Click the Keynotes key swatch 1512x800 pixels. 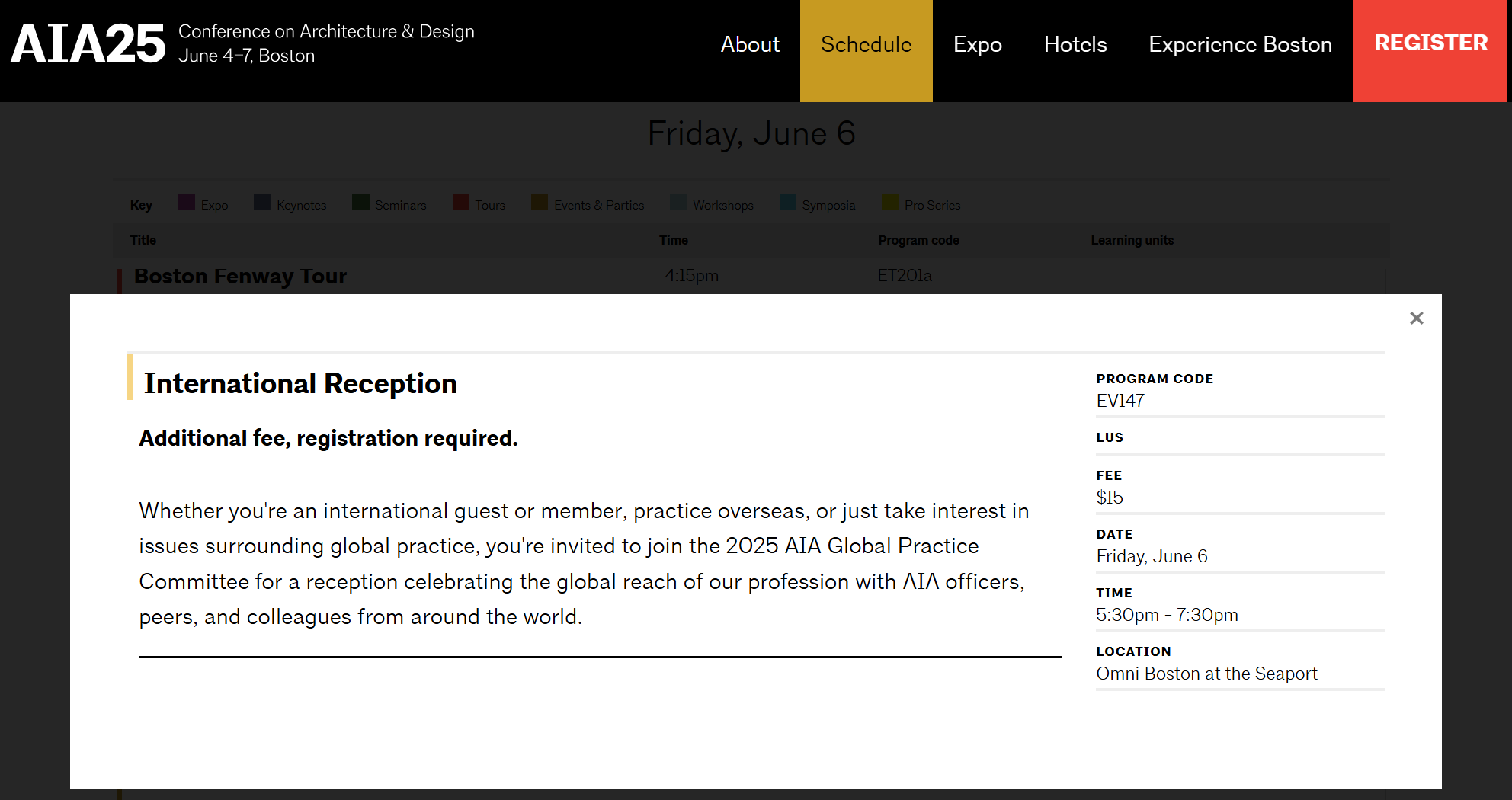click(263, 202)
